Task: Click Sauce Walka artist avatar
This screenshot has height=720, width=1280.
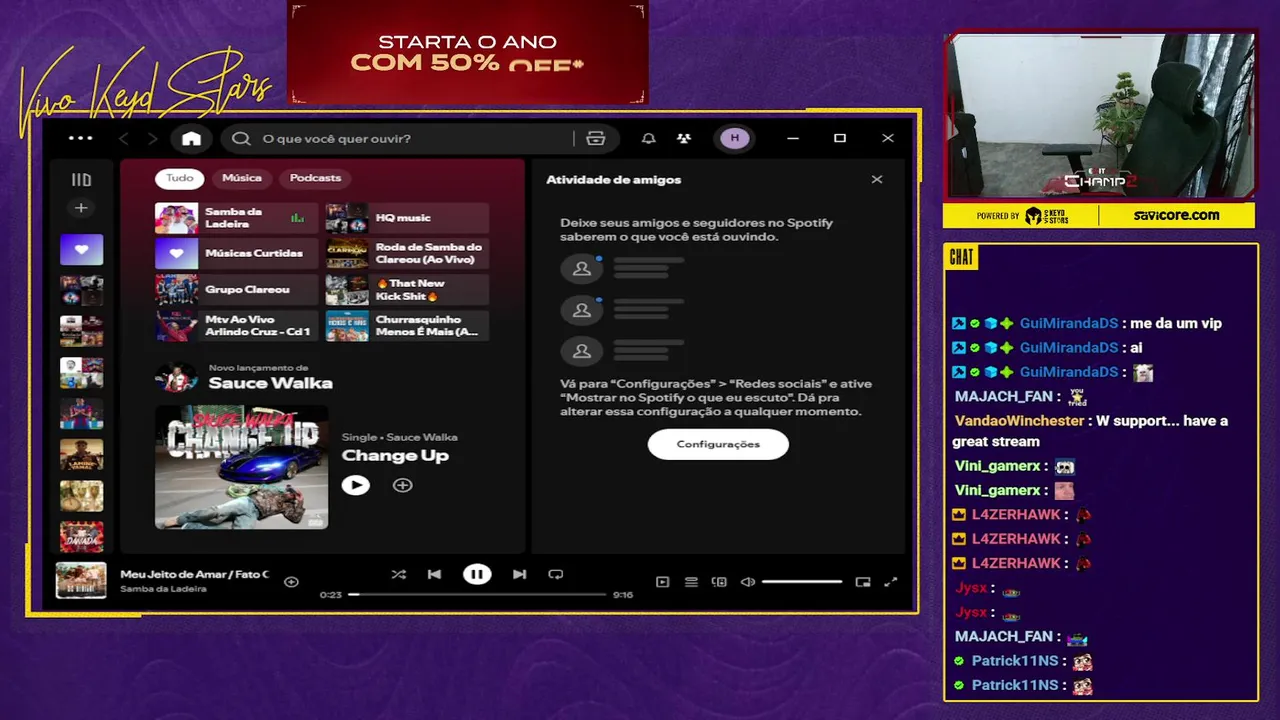Action: tap(176, 377)
